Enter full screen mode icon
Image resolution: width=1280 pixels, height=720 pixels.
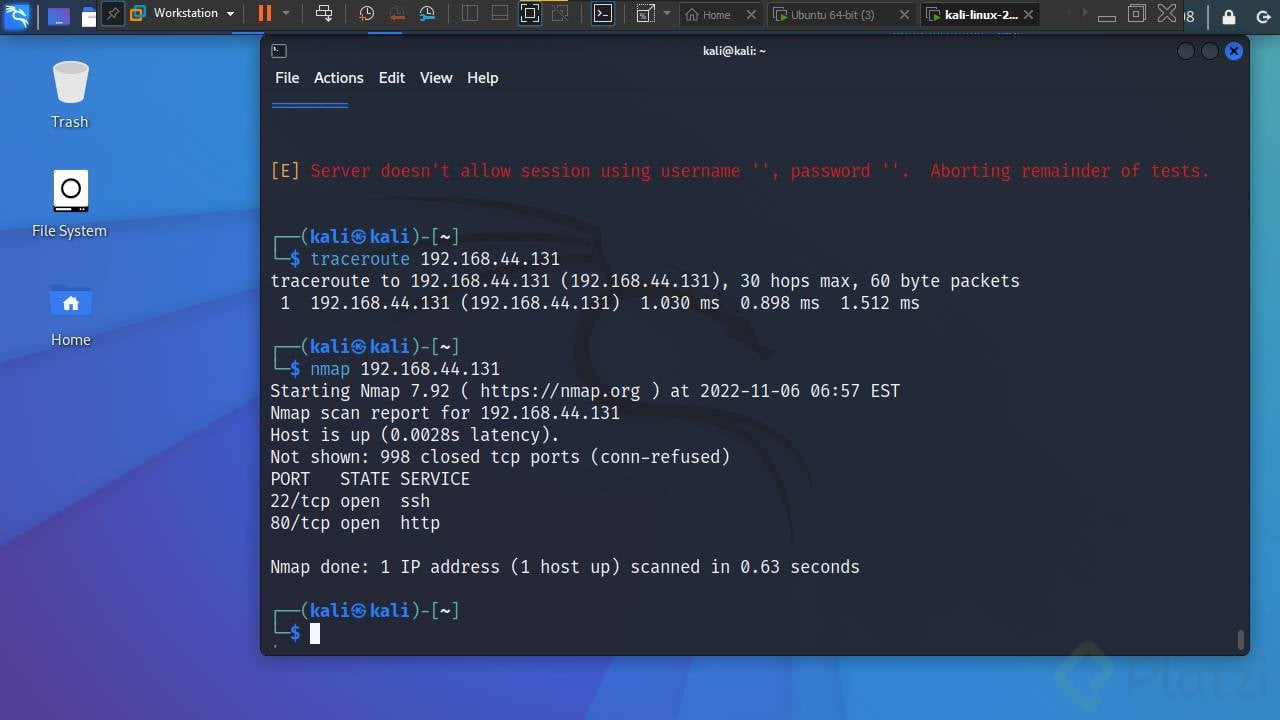click(530, 14)
